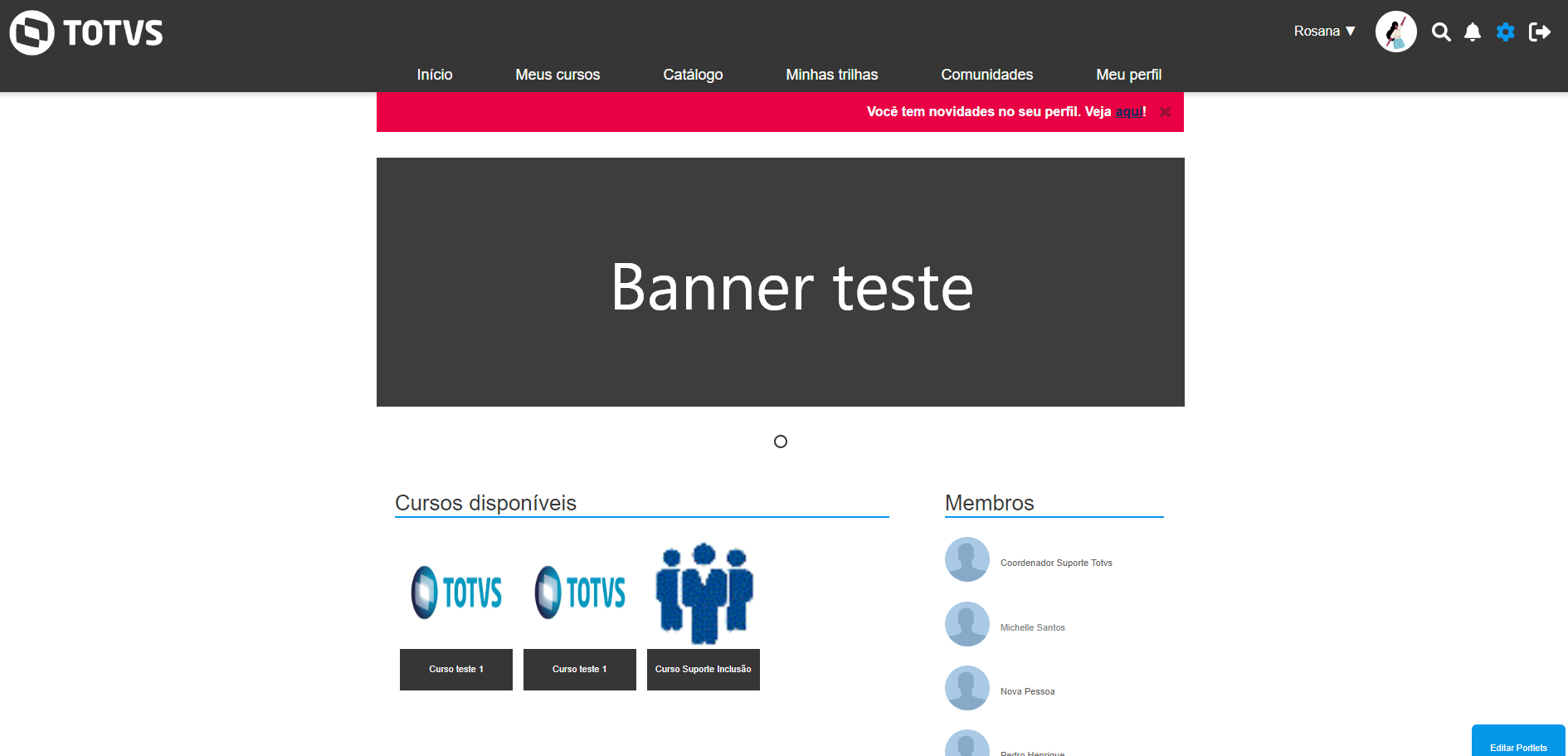Click Rosana's profile avatar
This screenshot has width=1568, height=756.
[1396, 32]
